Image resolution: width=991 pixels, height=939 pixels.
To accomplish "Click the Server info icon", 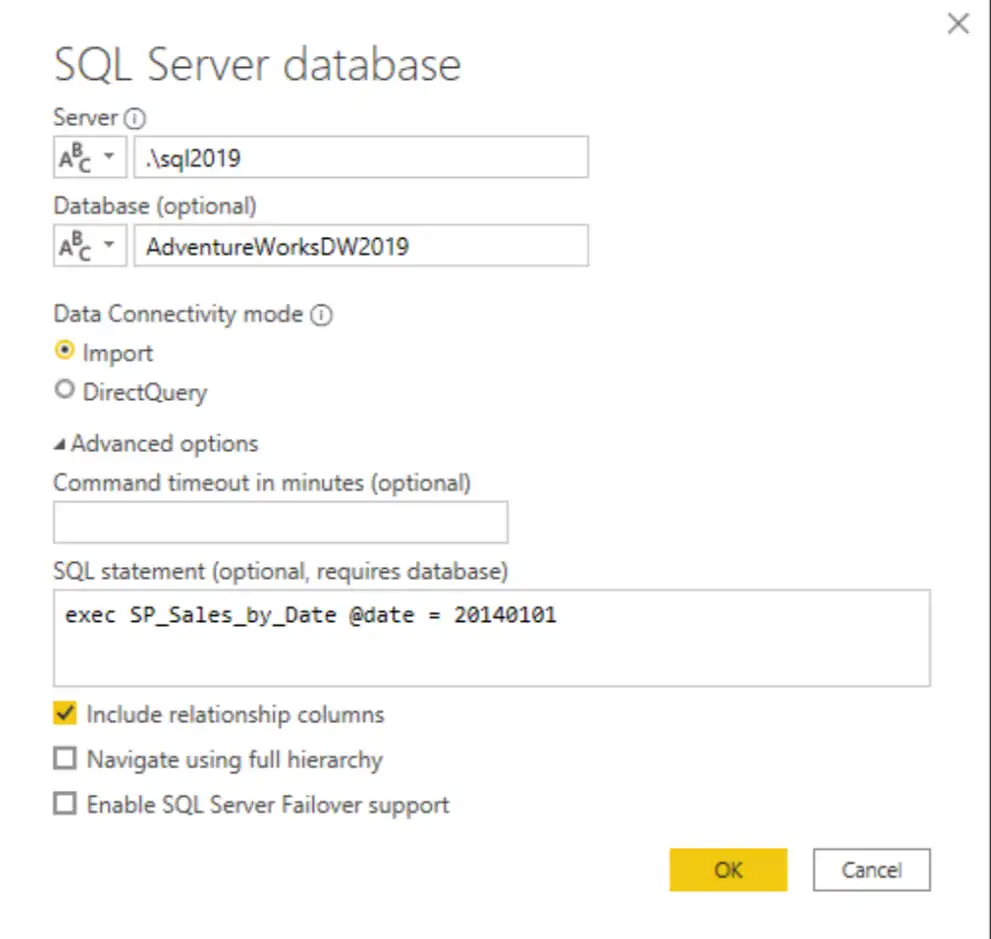I will [x=135, y=118].
